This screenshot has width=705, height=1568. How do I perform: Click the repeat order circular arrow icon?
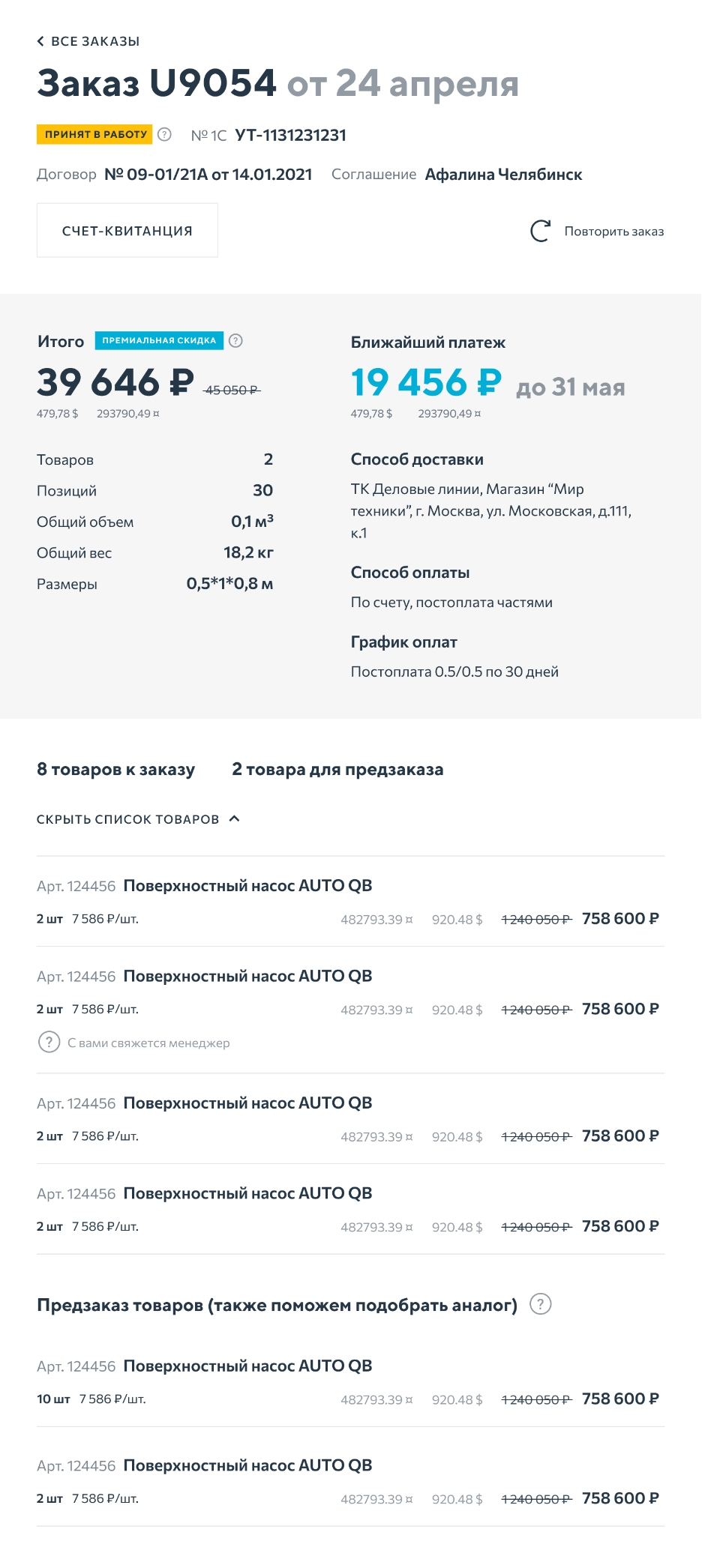pyautogui.click(x=540, y=231)
